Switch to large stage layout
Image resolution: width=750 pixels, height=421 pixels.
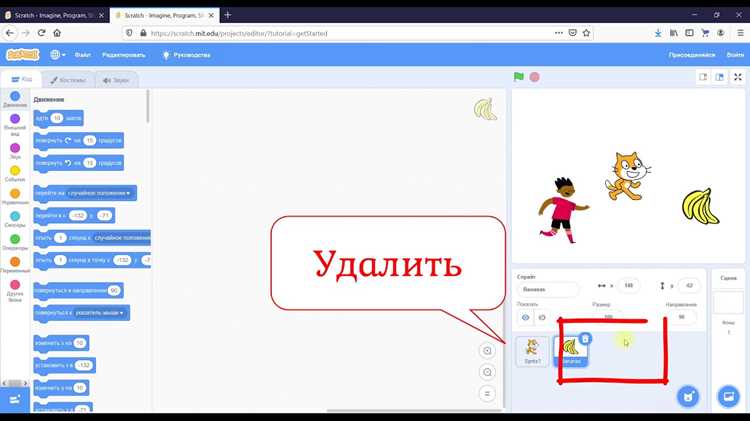point(719,77)
